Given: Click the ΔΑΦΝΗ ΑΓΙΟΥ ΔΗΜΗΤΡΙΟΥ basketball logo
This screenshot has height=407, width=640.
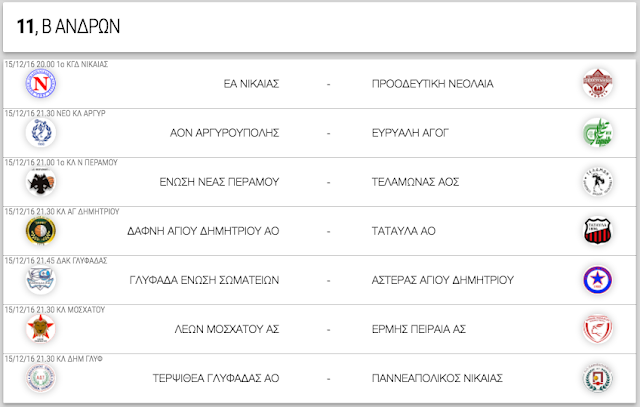Looking at the screenshot, I should point(41,231).
